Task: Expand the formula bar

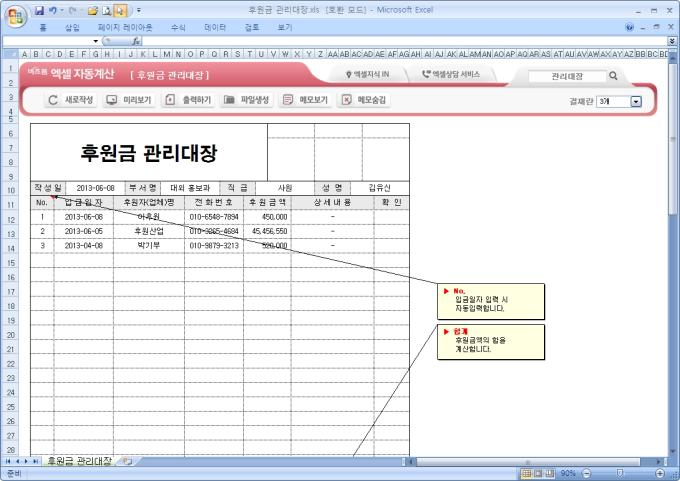Action: 672,41
